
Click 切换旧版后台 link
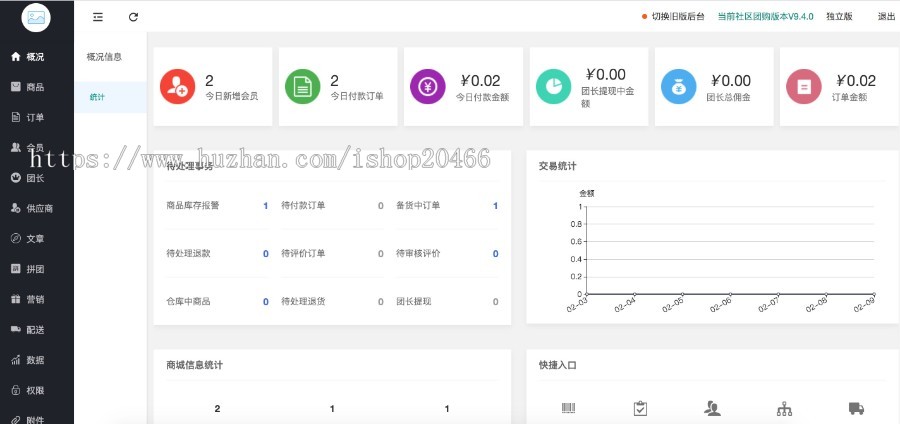coord(678,17)
